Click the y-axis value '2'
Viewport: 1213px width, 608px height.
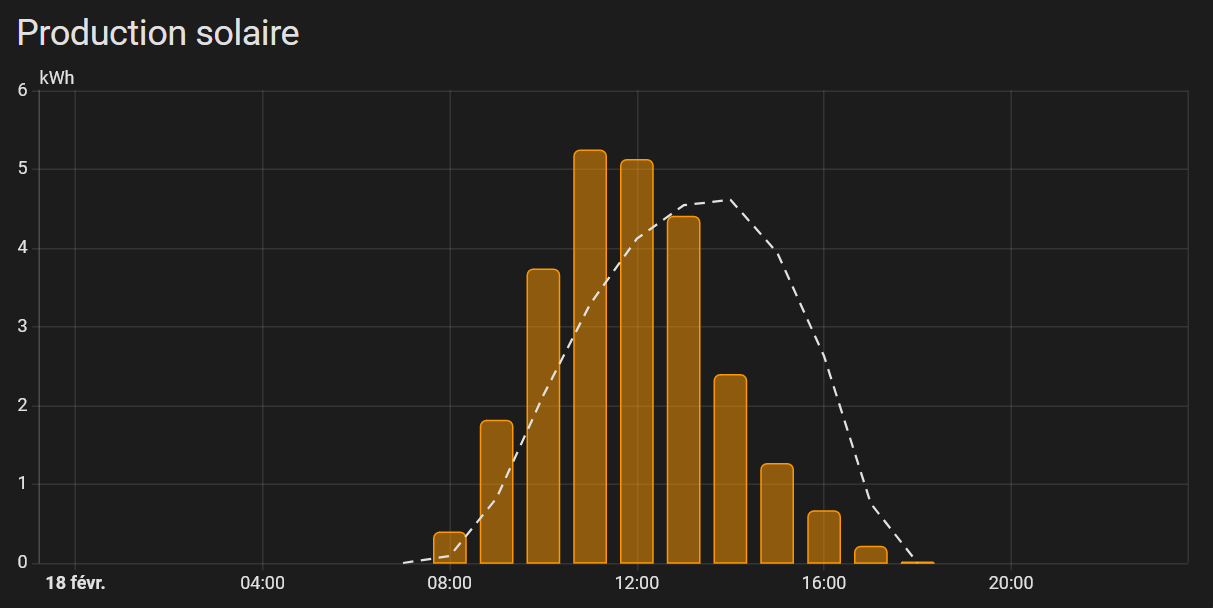pyautogui.click(x=22, y=405)
